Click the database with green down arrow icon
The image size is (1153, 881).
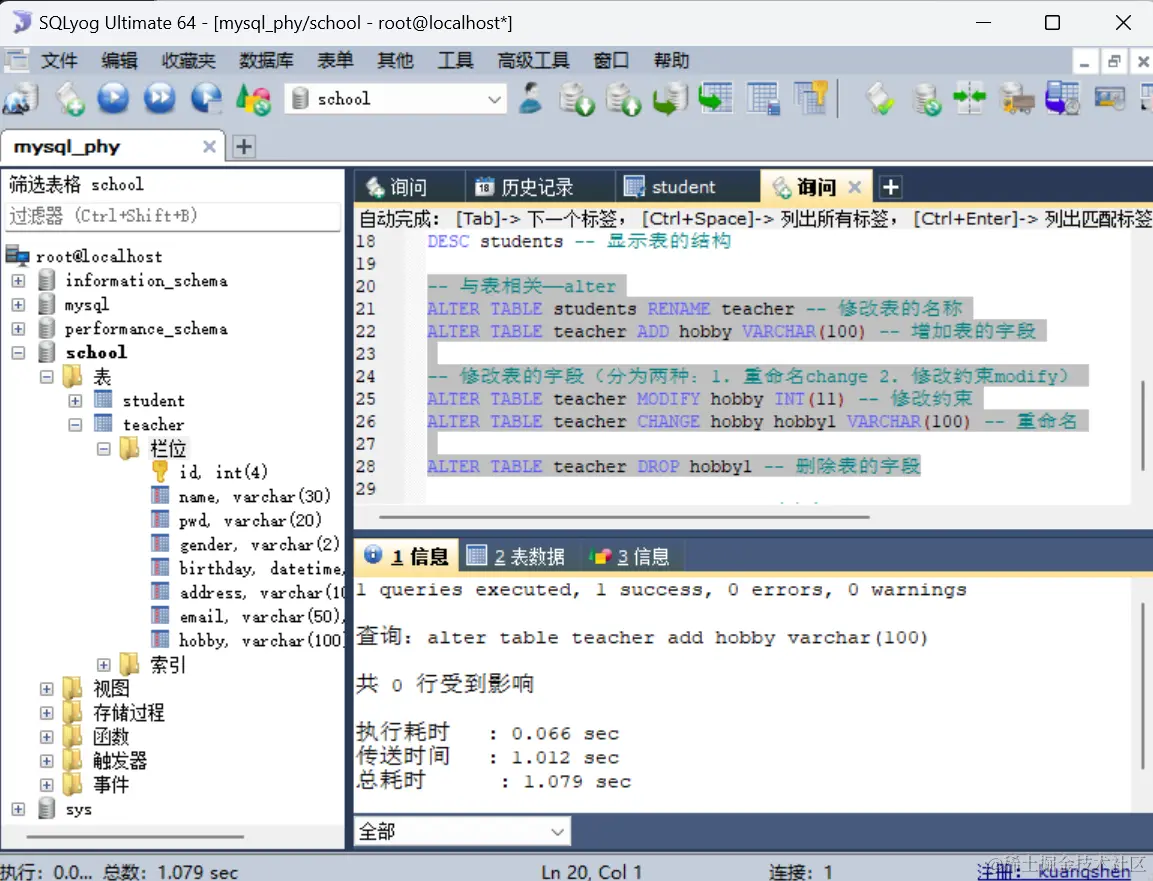pos(576,99)
